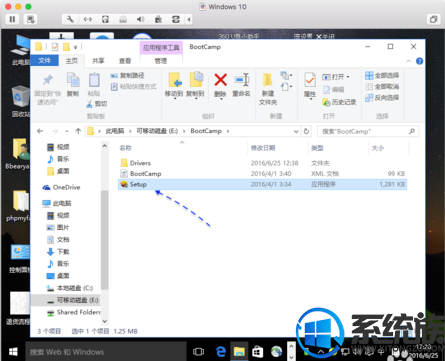
Task: Collapse the ribbon with the chevron
Action: click(408, 61)
